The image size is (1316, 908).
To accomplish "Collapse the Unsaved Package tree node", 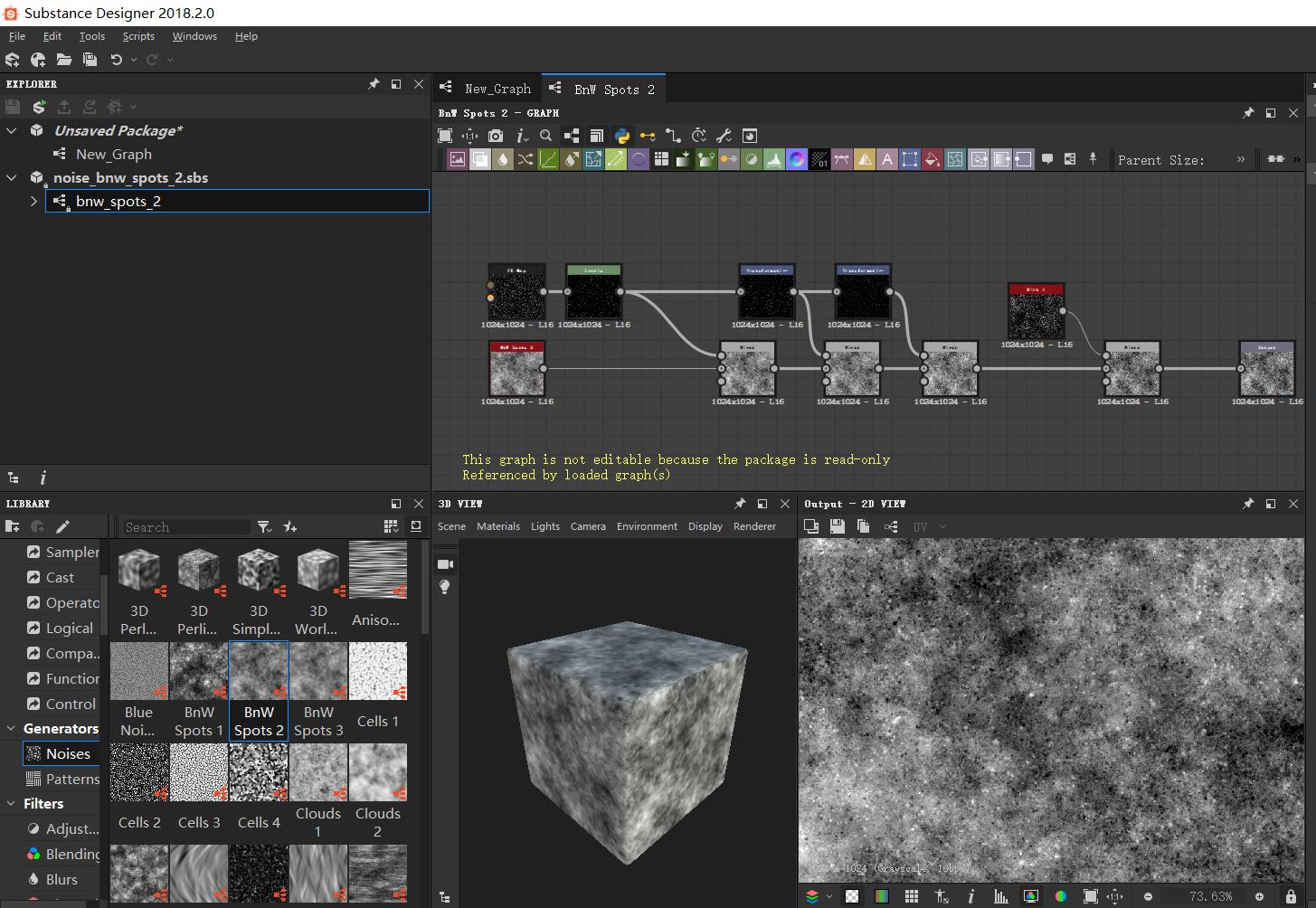I will [x=12, y=130].
